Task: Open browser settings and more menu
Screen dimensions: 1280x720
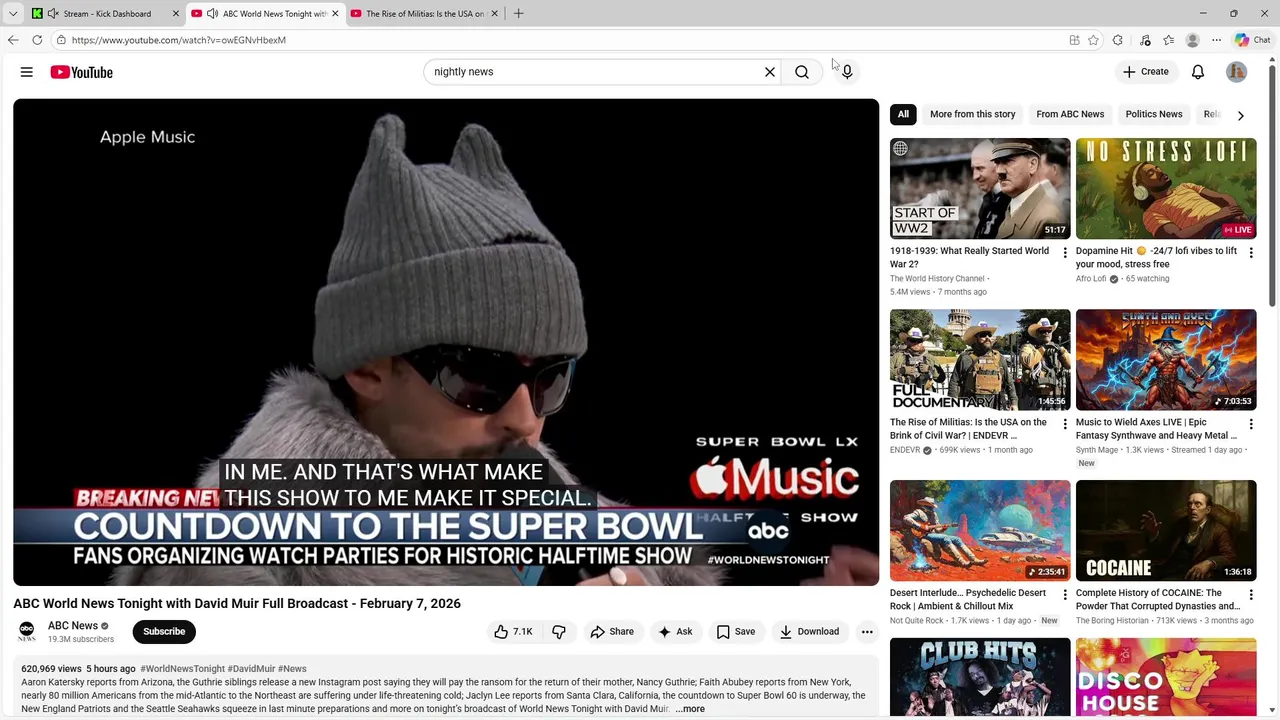Action: [1216, 40]
